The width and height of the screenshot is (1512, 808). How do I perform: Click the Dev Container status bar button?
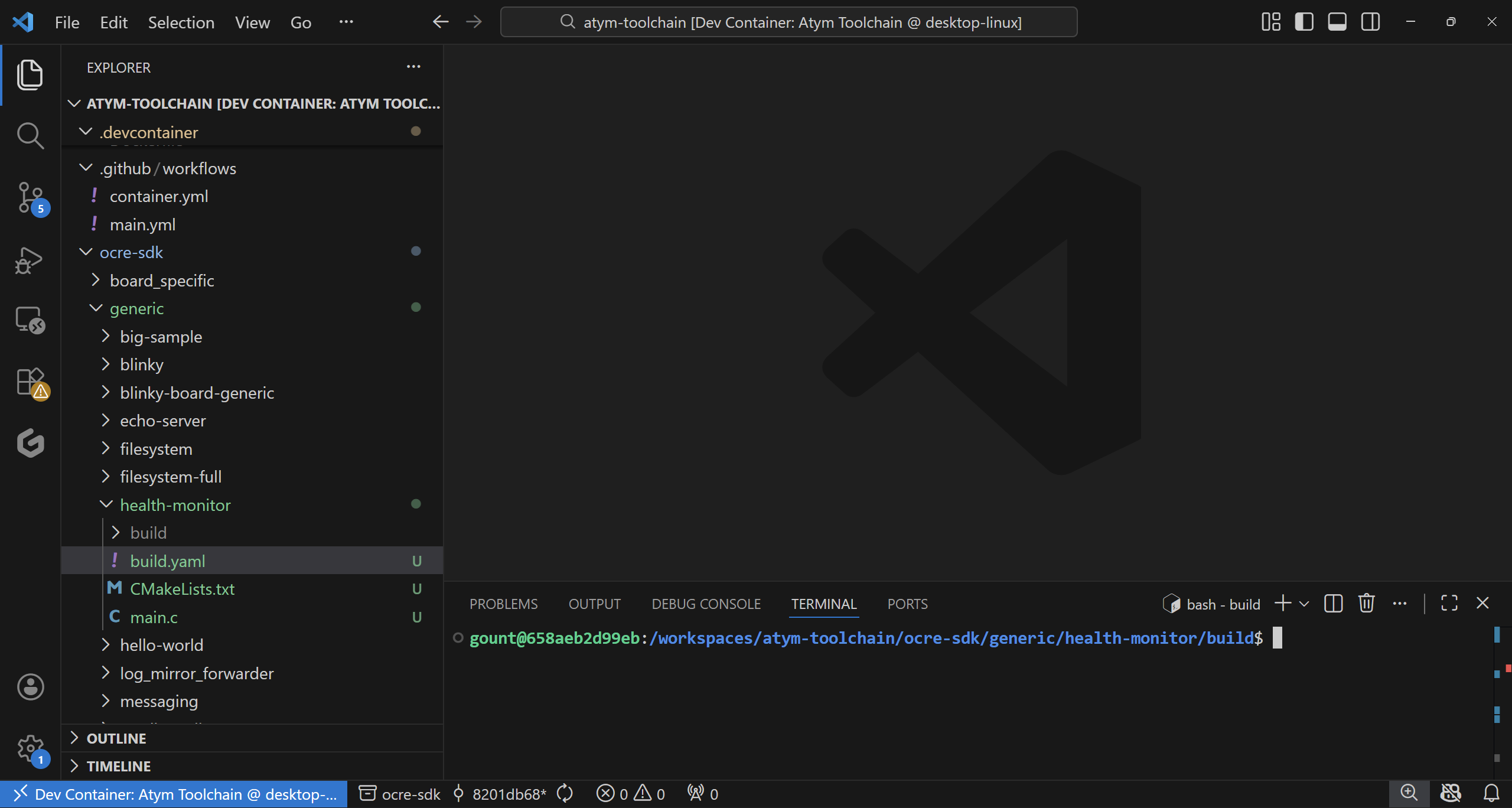pos(171,793)
